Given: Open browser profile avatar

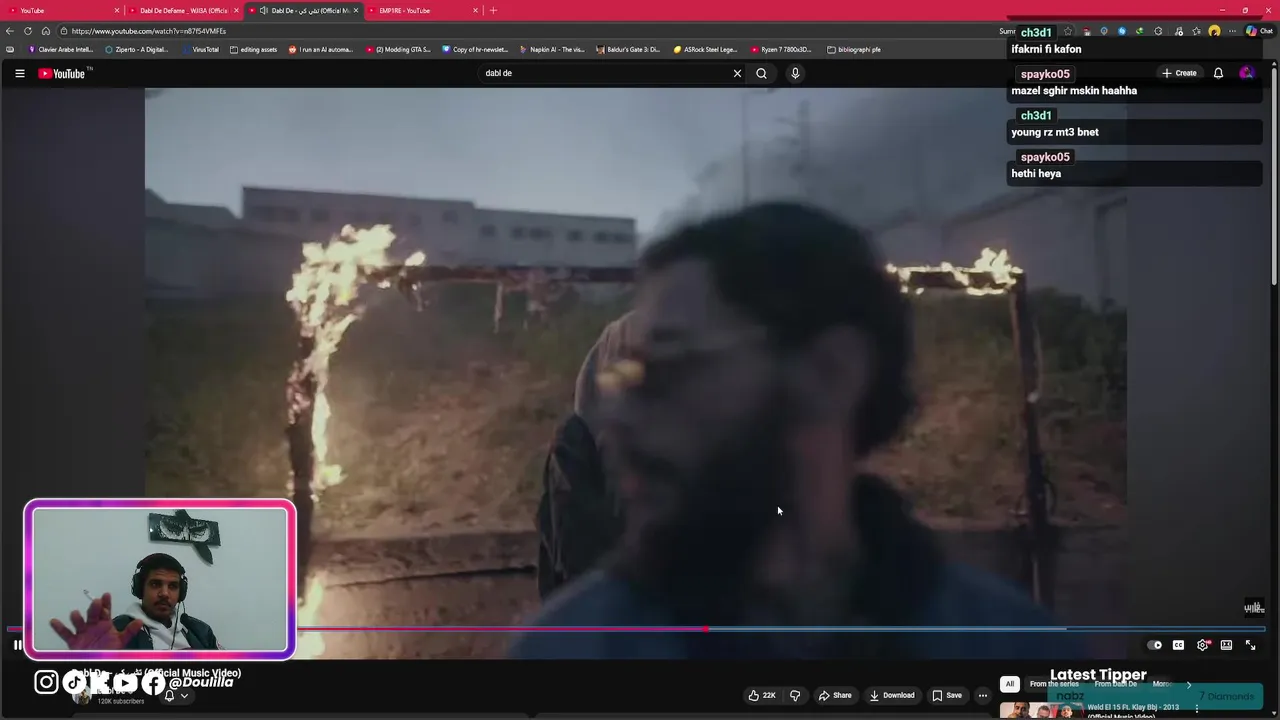Looking at the screenshot, I should coord(1214,31).
